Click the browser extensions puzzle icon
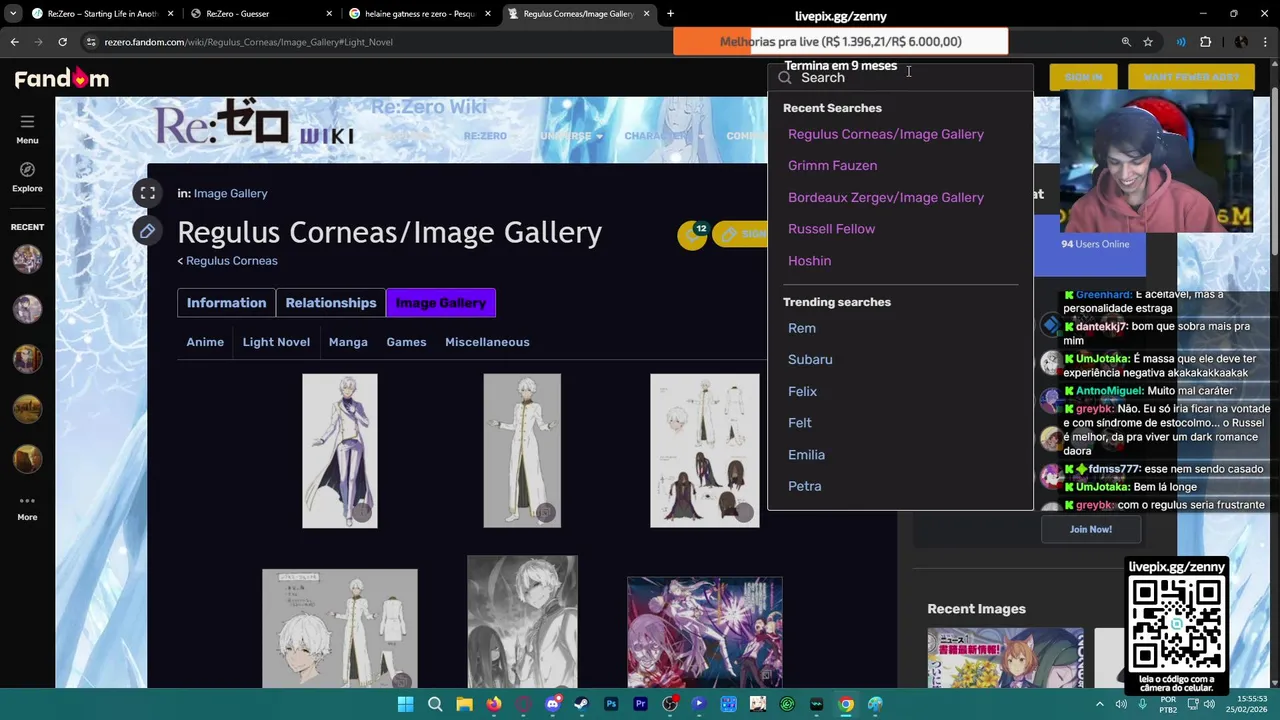 tap(1205, 42)
